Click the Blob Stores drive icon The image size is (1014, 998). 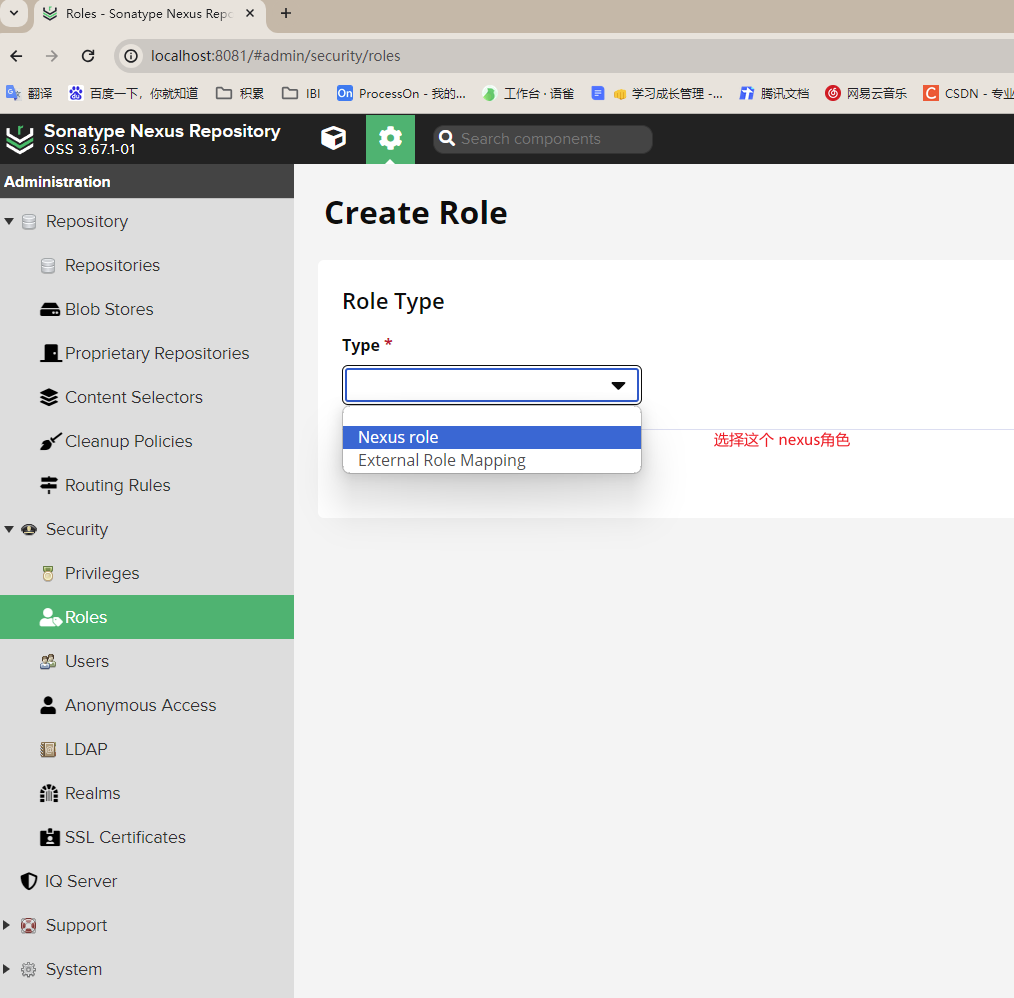(x=49, y=310)
